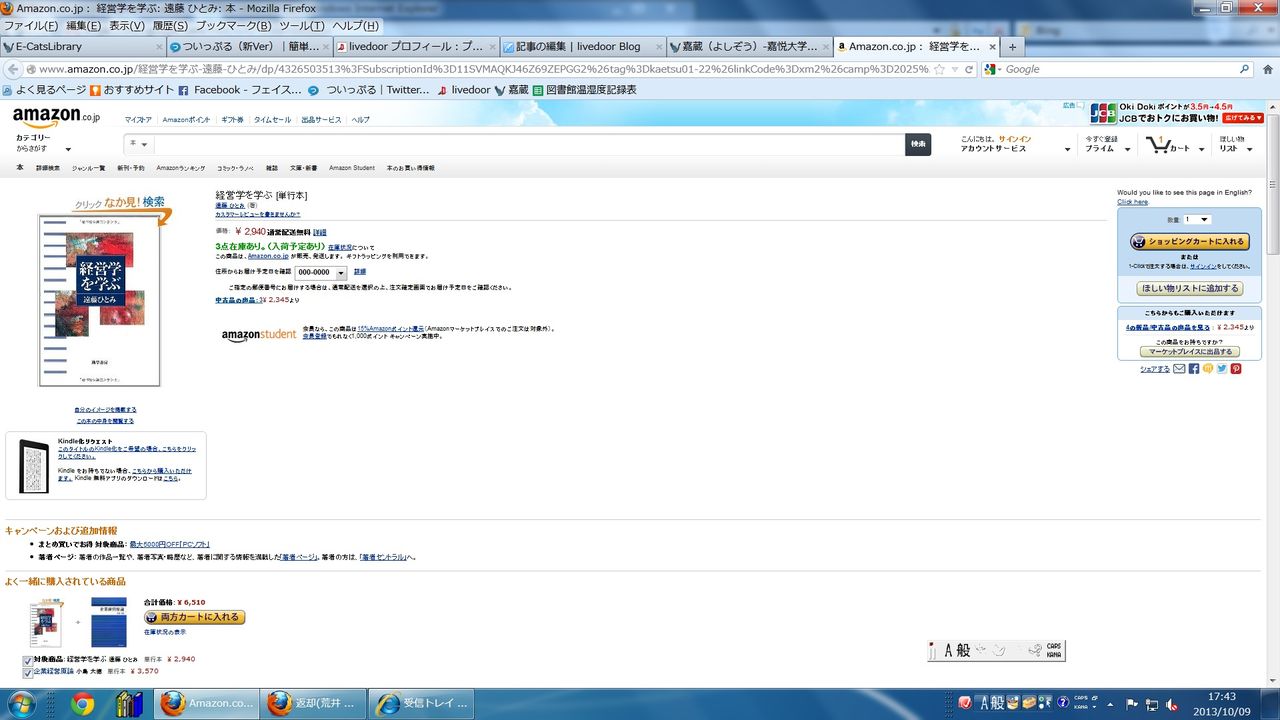Screen dimensions: 1280x720
Task: Open the postal code dropdown arrow
Action: pos(340,272)
